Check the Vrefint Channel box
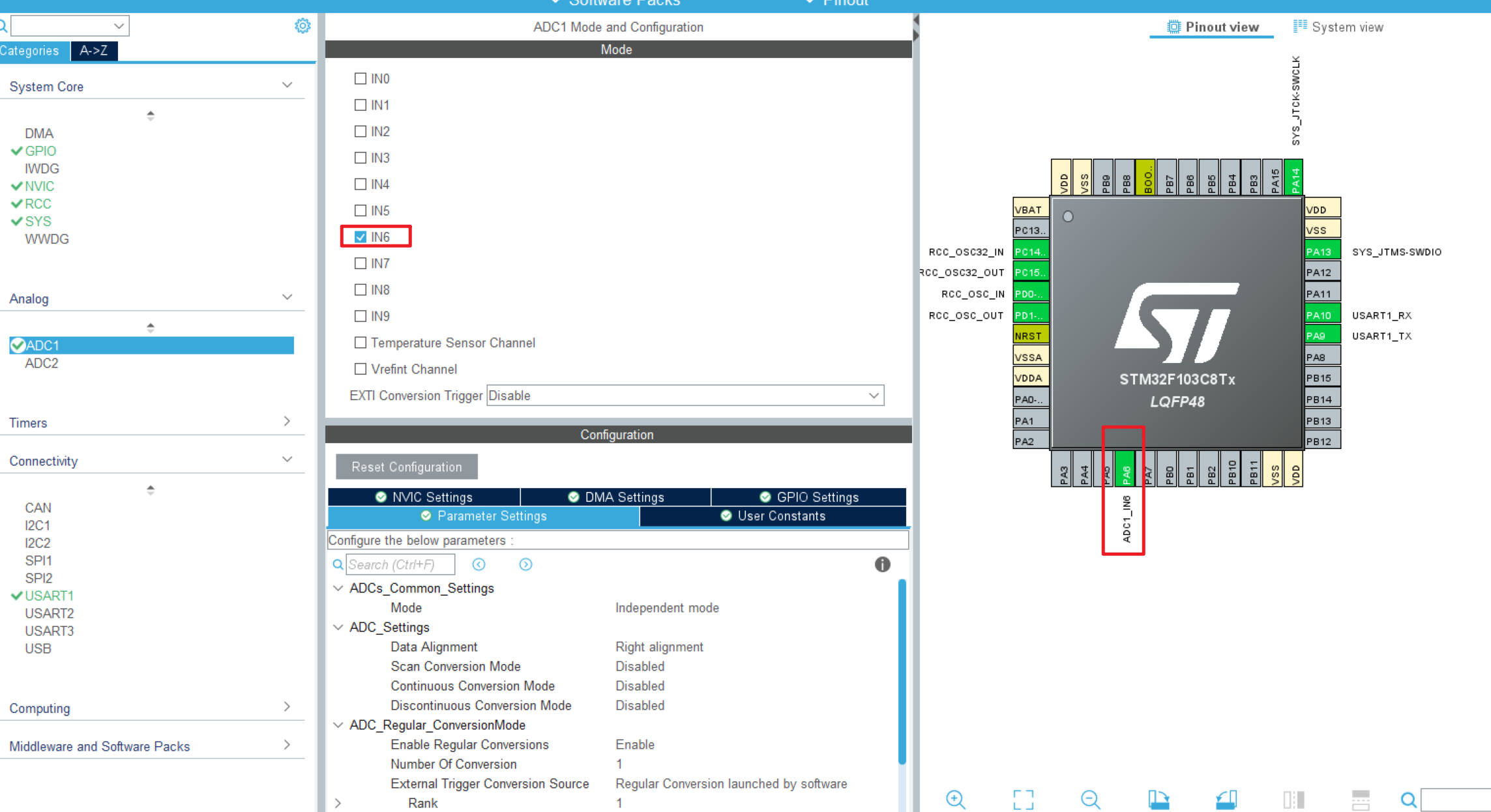 pyautogui.click(x=361, y=369)
